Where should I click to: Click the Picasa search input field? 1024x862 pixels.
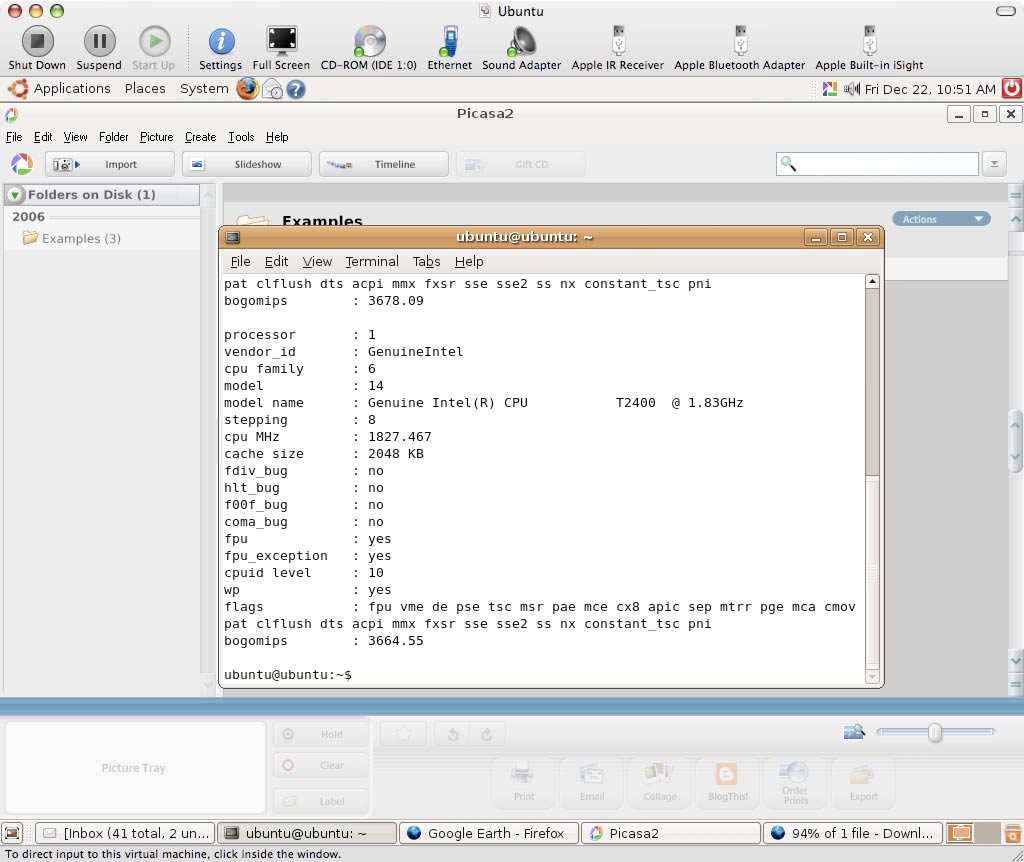tap(877, 164)
